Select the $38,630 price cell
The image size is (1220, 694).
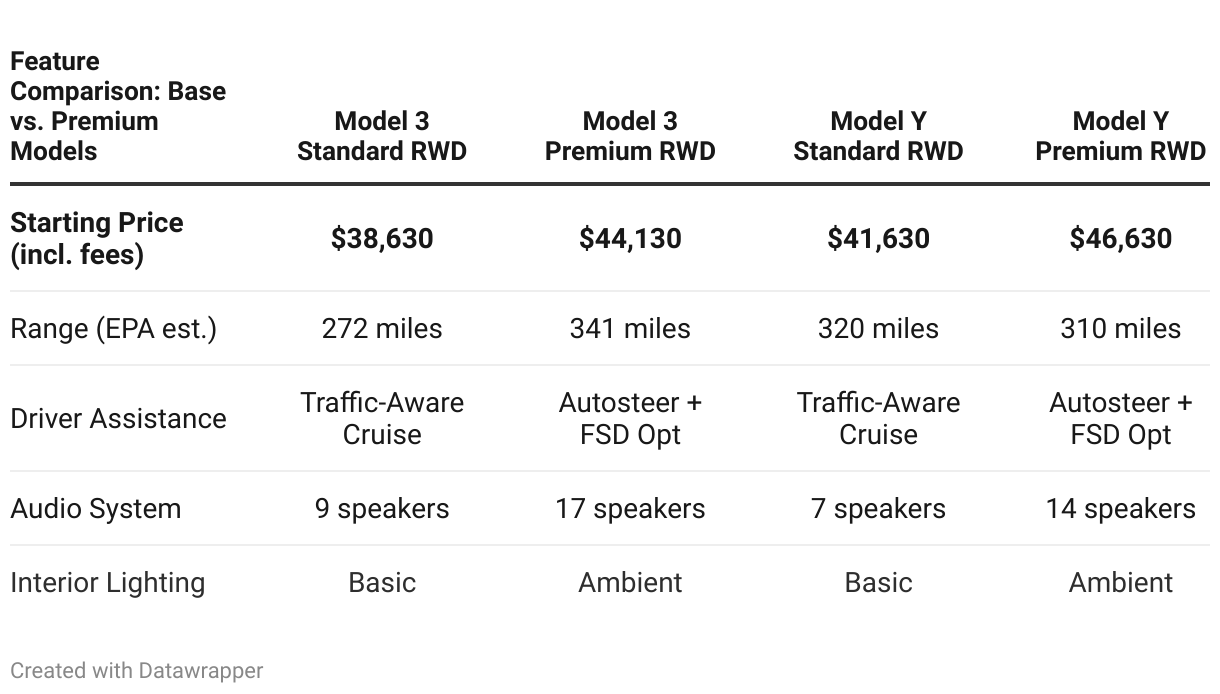click(x=382, y=238)
